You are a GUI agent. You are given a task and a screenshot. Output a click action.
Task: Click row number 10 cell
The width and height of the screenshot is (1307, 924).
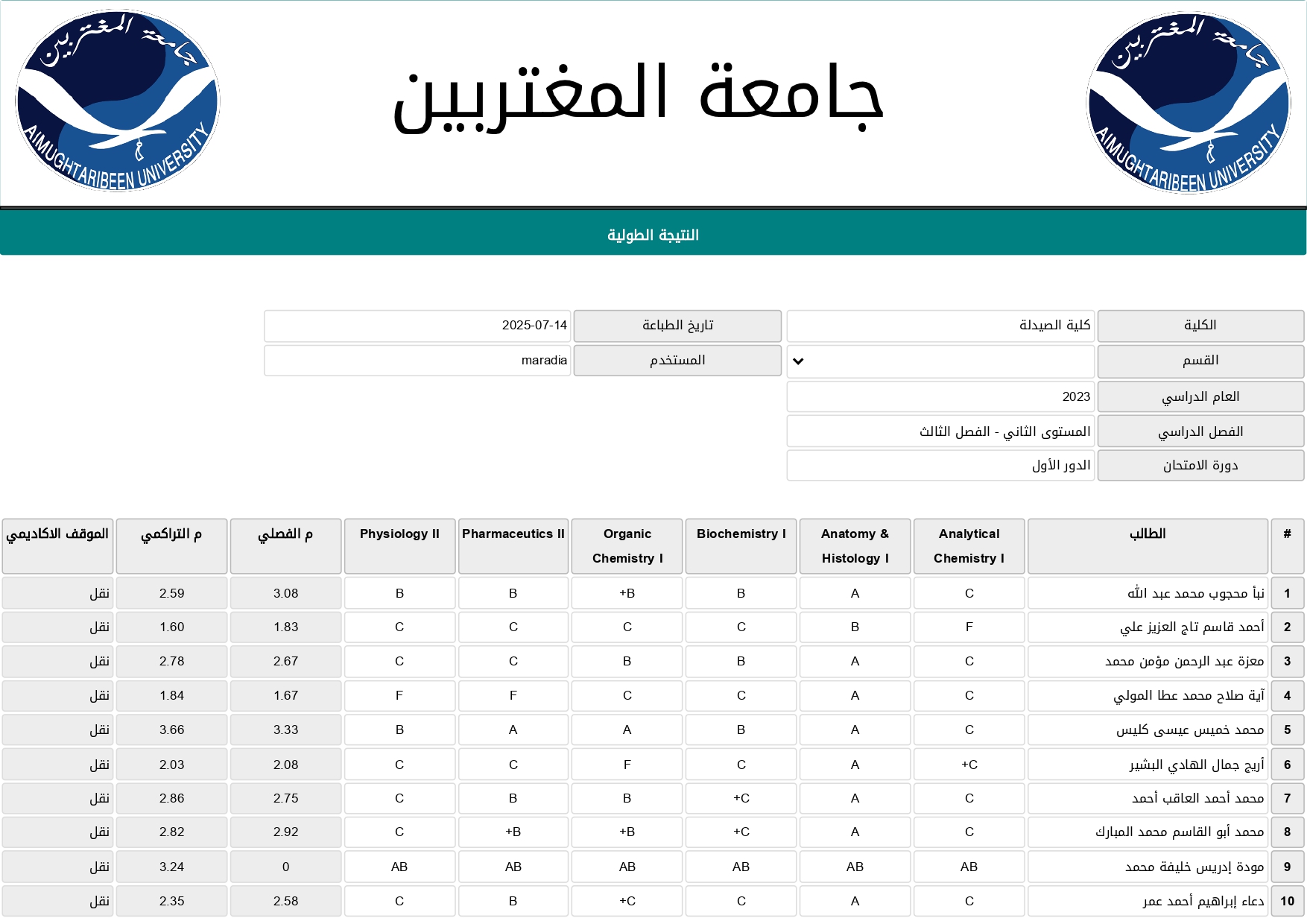tap(1287, 901)
